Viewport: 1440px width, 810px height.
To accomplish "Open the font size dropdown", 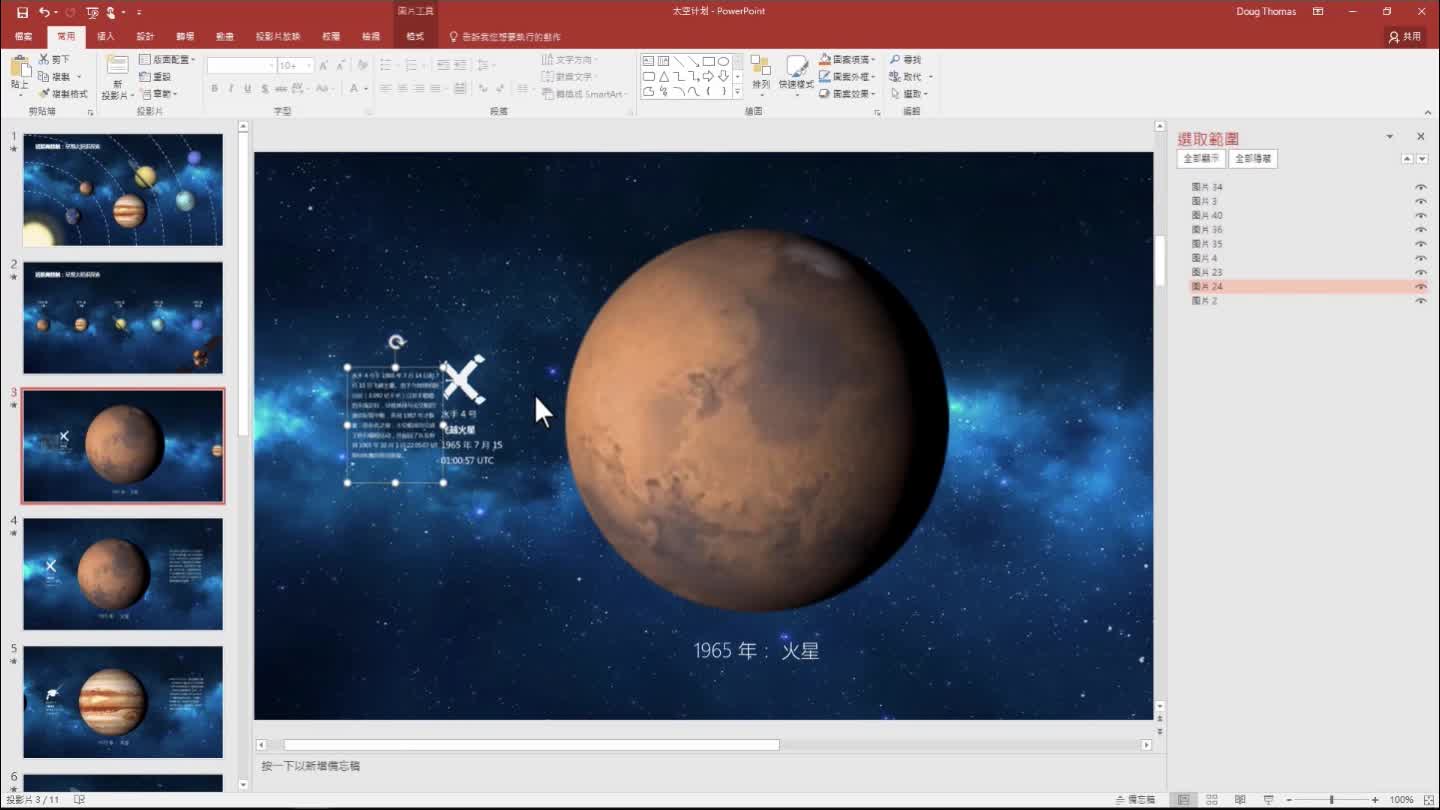I will pyautogui.click(x=308, y=65).
